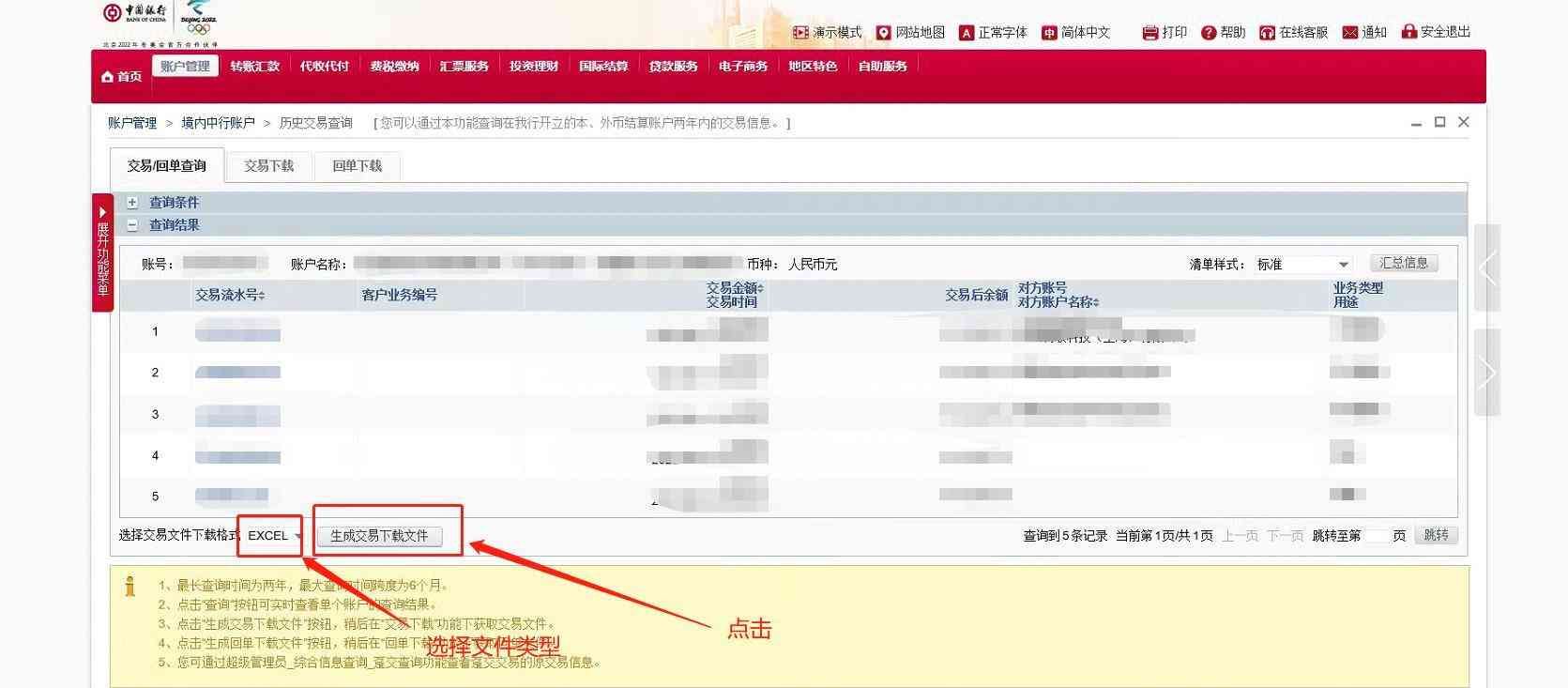Screen dimensions: 1568x688
Task: Open the 账户管理 menu
Action: pyautogui.click(x=185, y=66)
